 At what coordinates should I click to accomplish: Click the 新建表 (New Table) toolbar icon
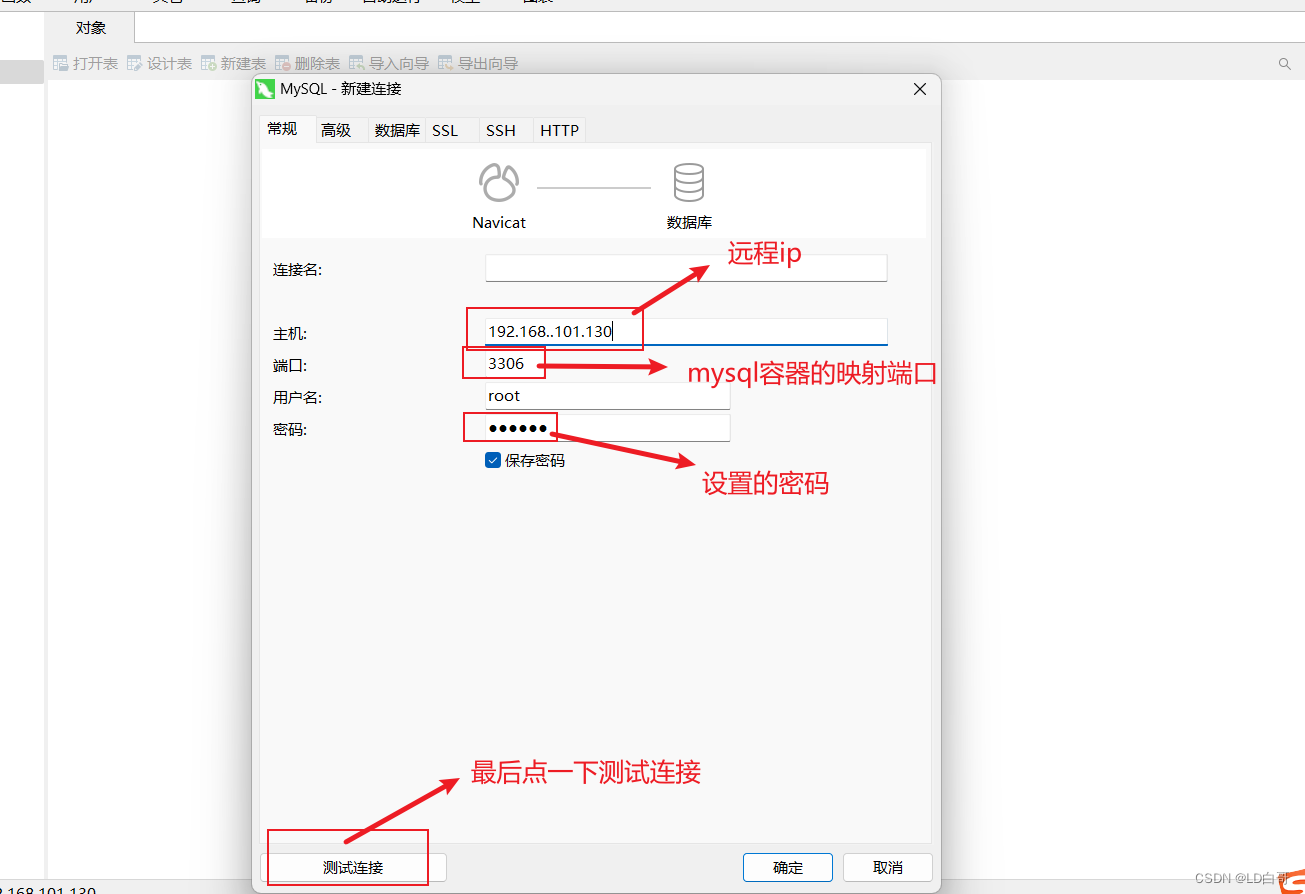point(209,63)
